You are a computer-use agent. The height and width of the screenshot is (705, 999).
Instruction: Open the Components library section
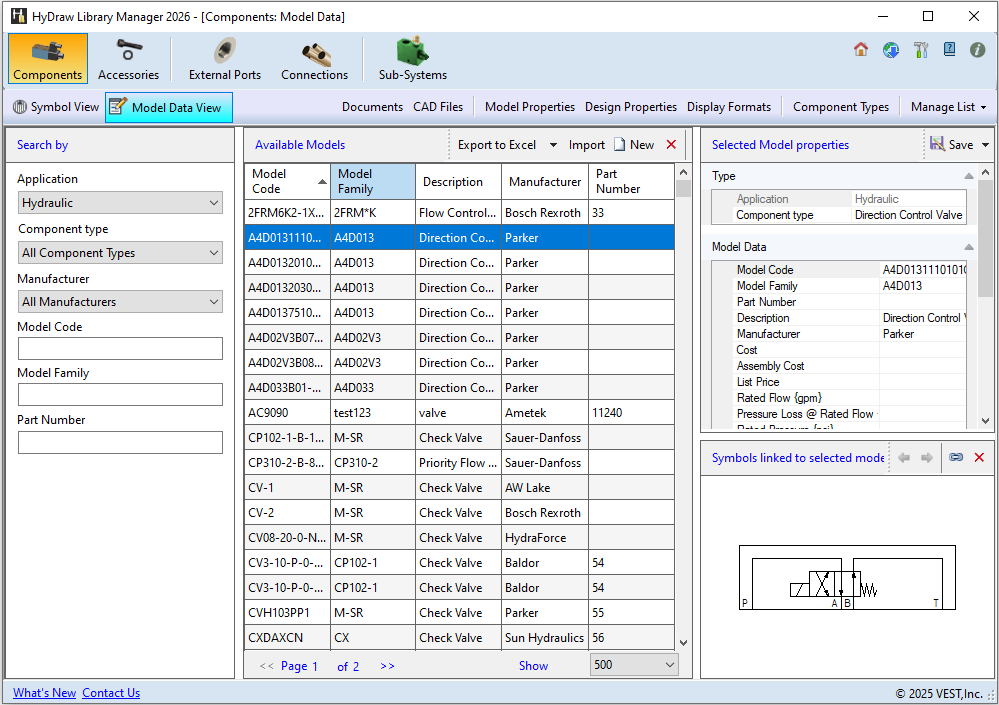click(48, 59)
